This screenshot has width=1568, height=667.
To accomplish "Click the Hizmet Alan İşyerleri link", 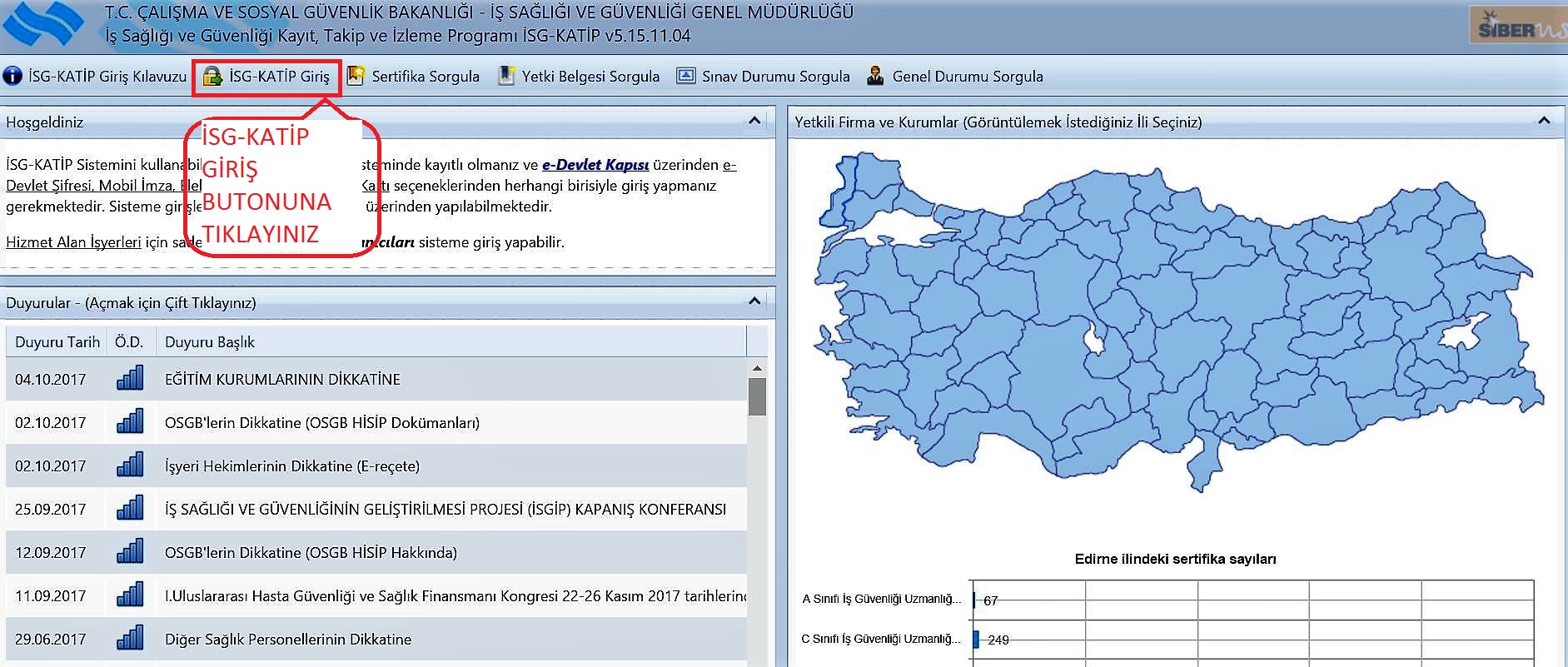I will tap(73, 242).
